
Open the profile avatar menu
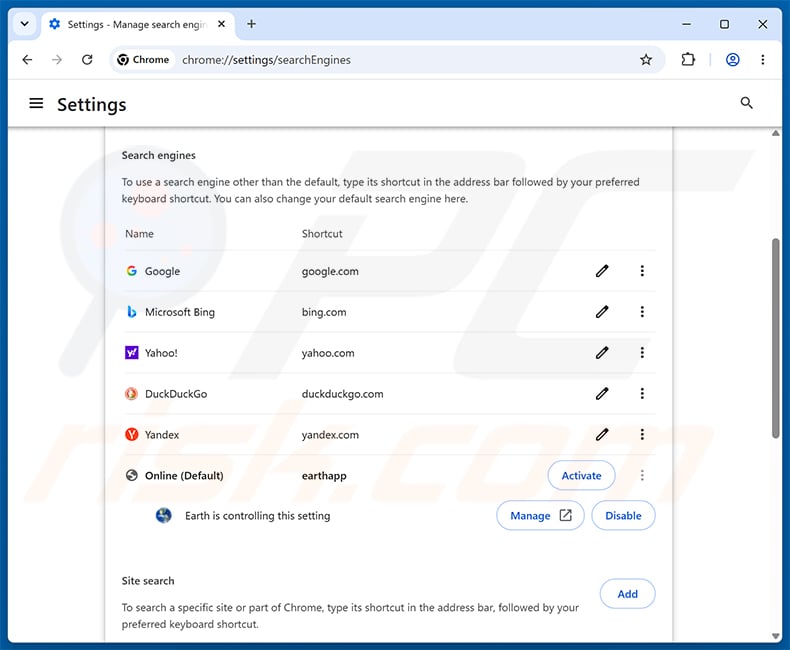[x=733, y=59]
